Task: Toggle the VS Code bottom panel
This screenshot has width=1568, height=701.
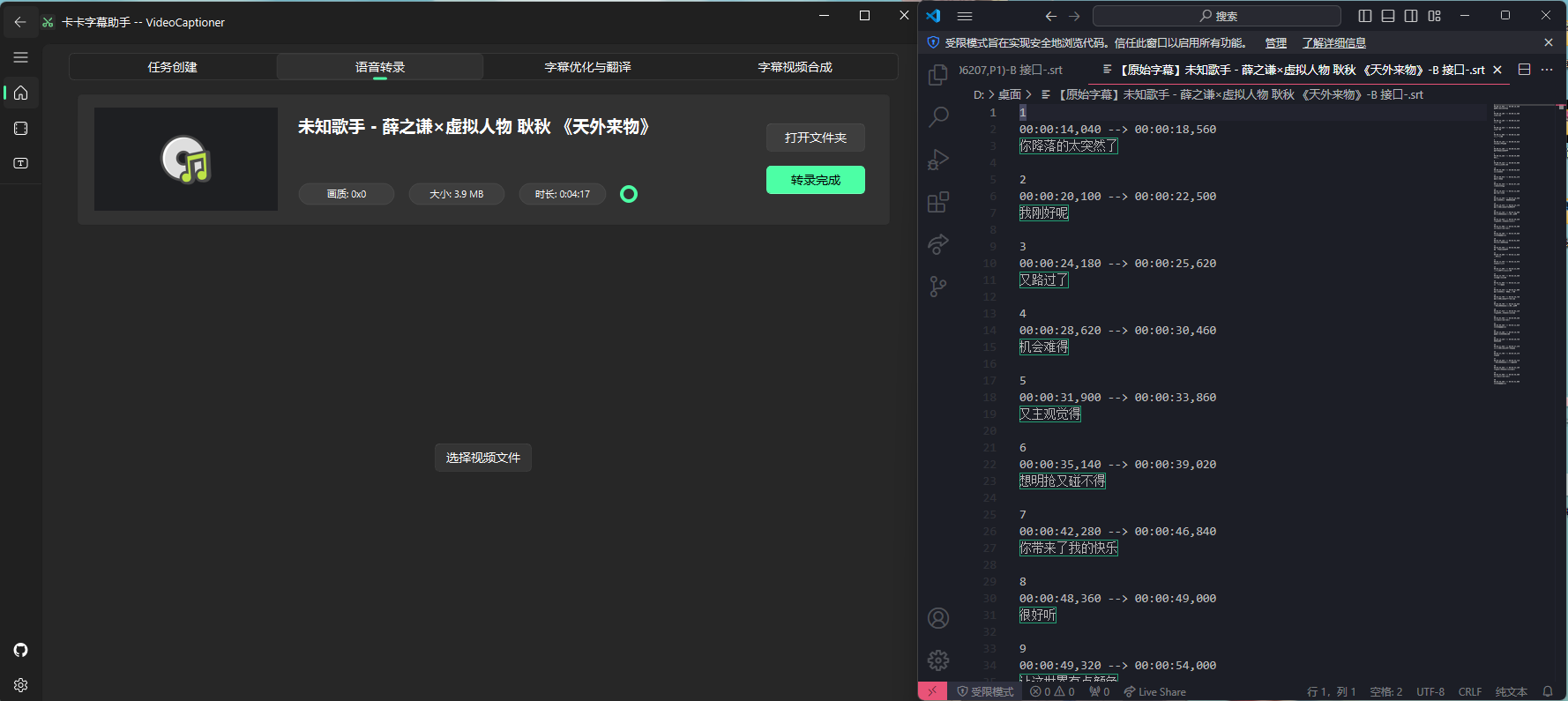Action: tap(1388, 16)
